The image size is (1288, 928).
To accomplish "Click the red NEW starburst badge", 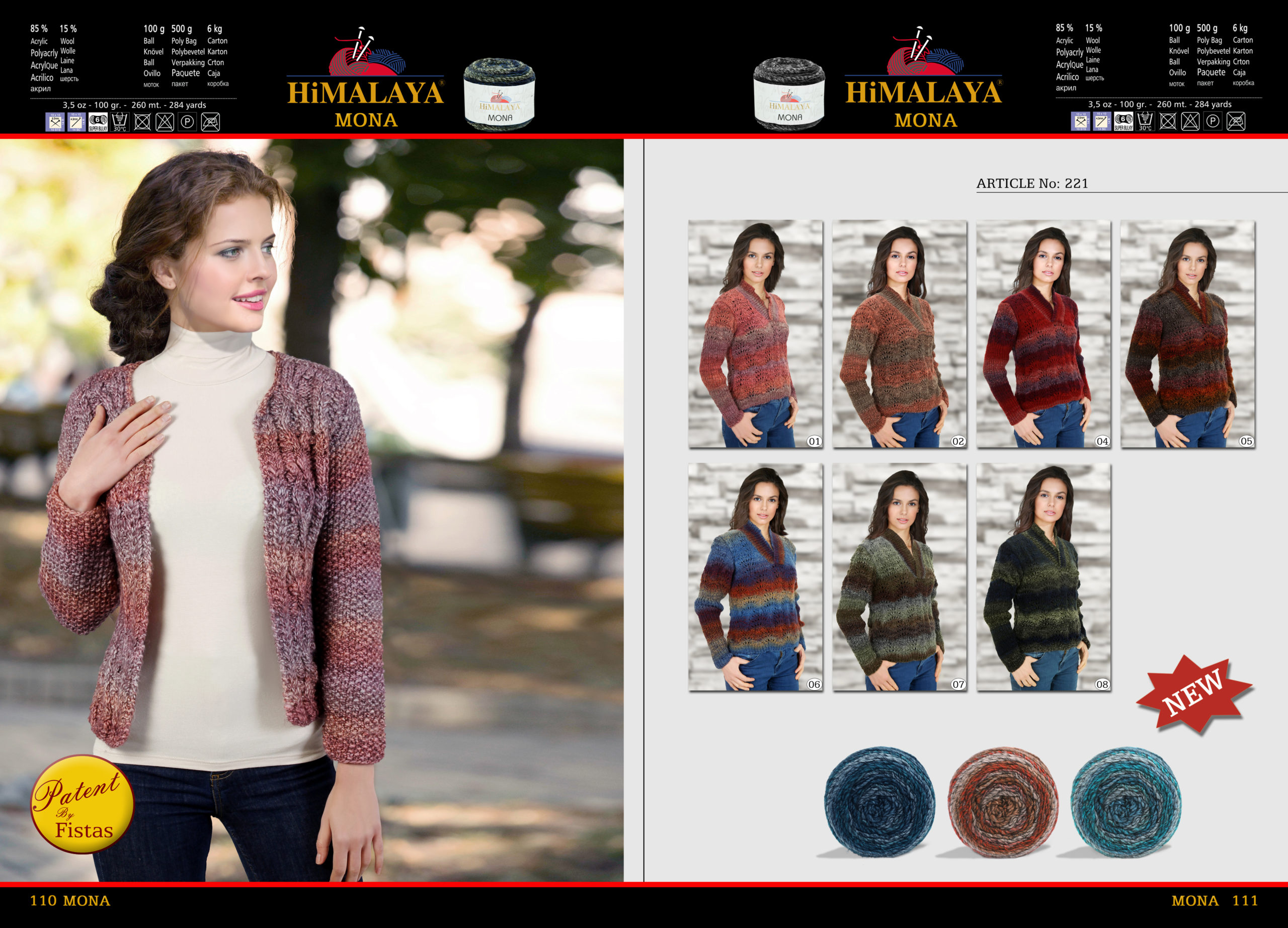I will tap(1195, 694).
